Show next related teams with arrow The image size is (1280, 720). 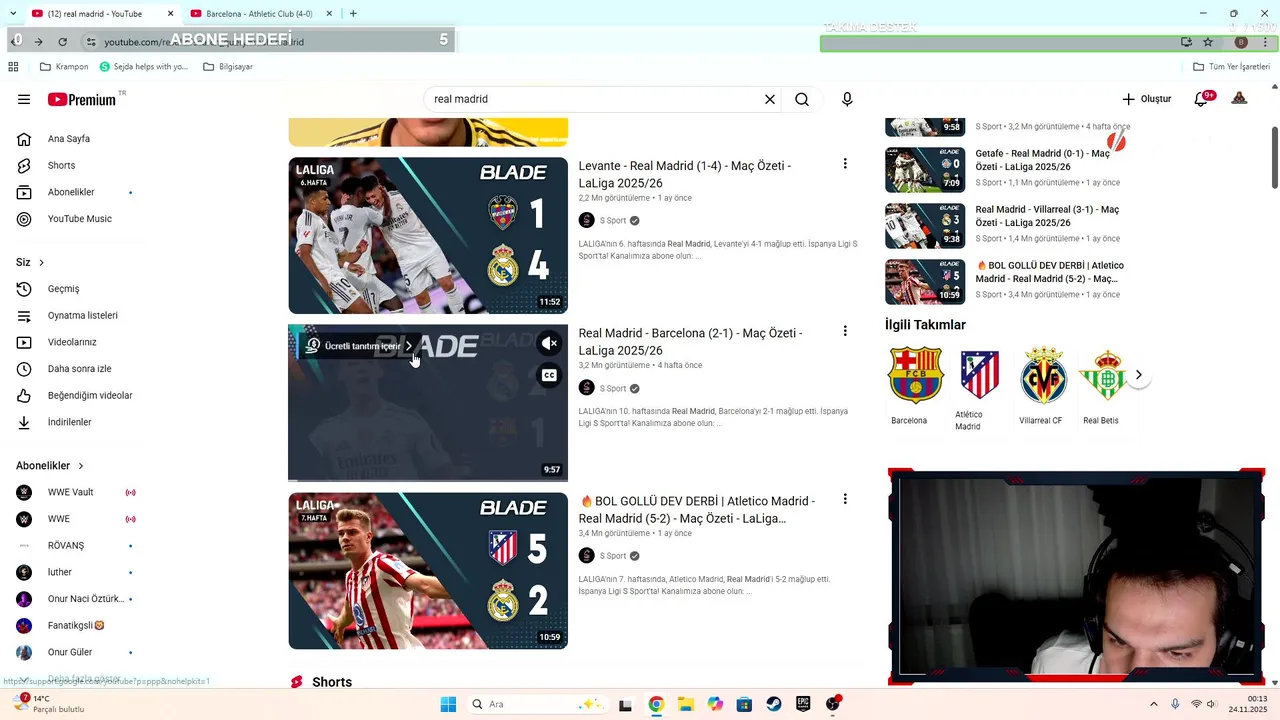click(1138, 375)
